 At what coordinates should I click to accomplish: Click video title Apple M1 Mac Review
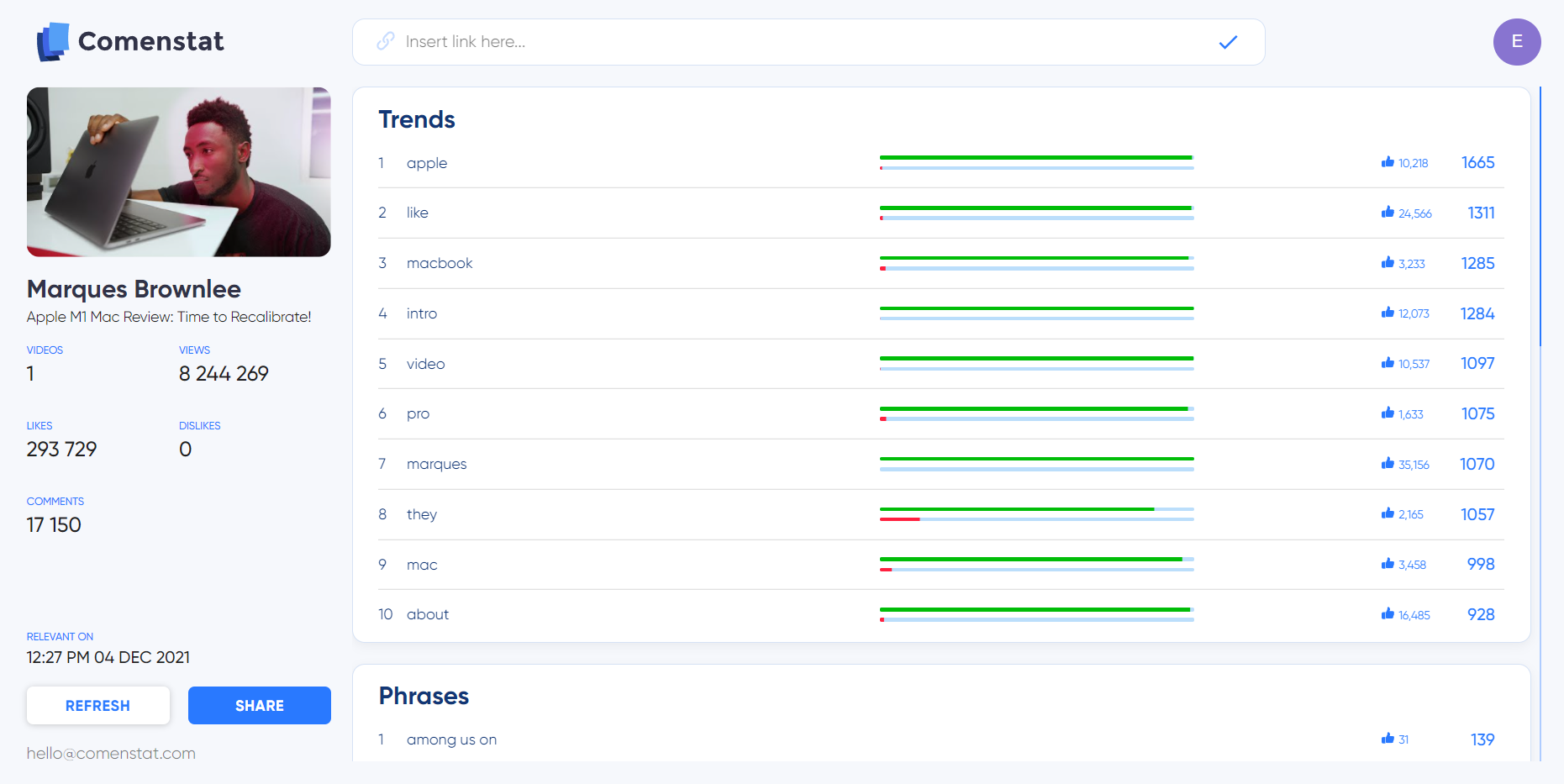[x=169, y=317]
